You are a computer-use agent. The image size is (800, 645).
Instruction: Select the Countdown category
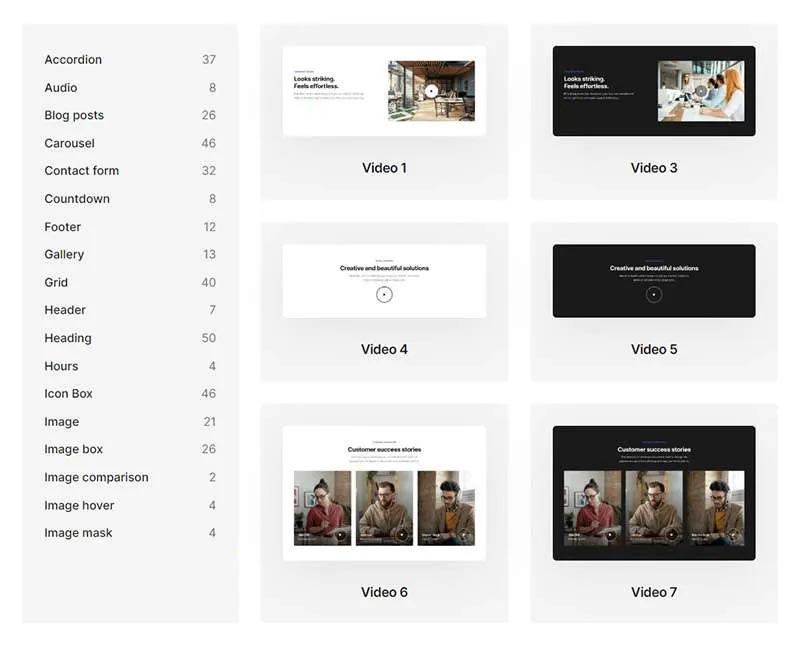coord(77,199)
